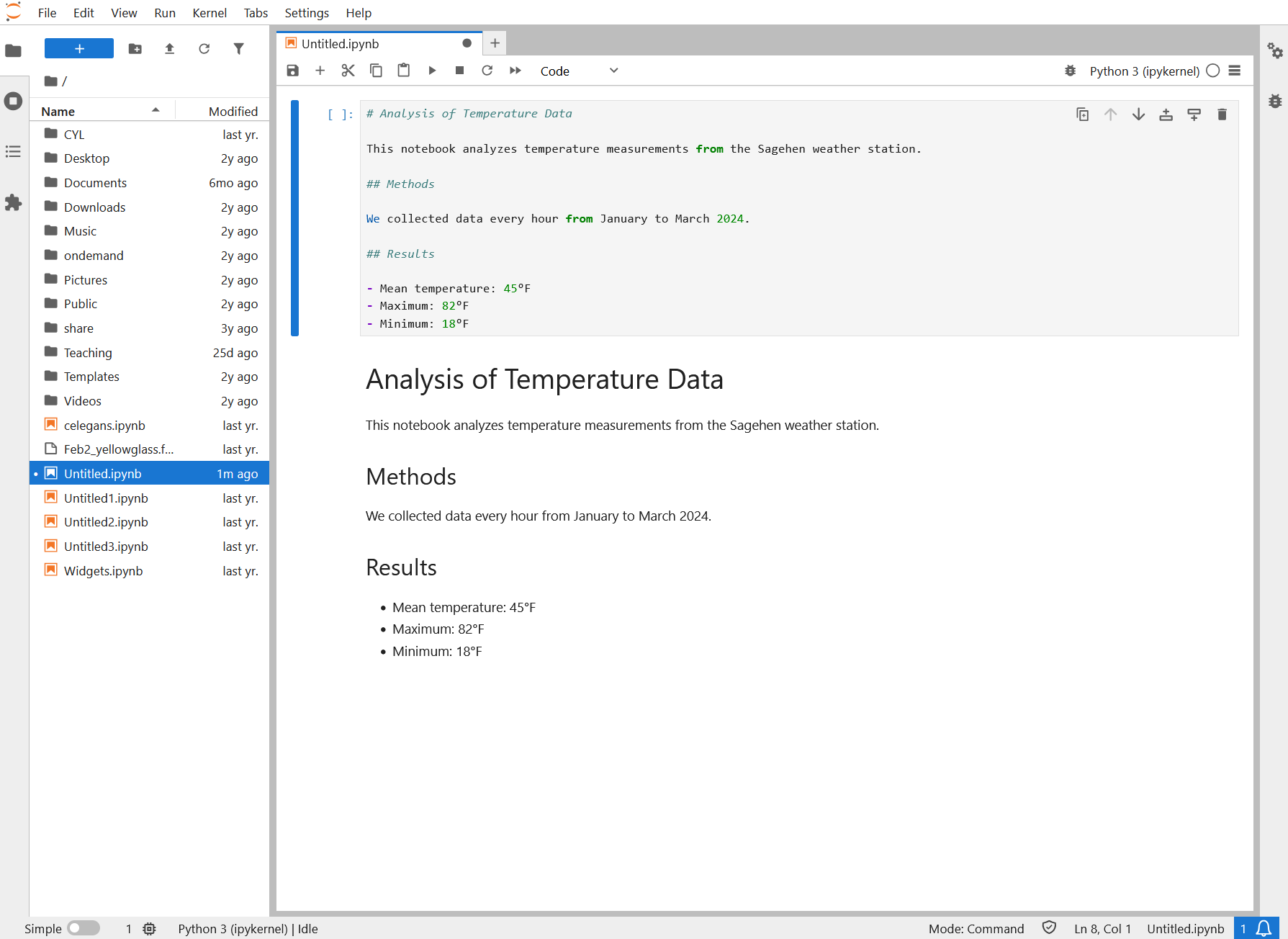
Task: Open the cell type dropdown showing Code
Action: pos(579,71)
